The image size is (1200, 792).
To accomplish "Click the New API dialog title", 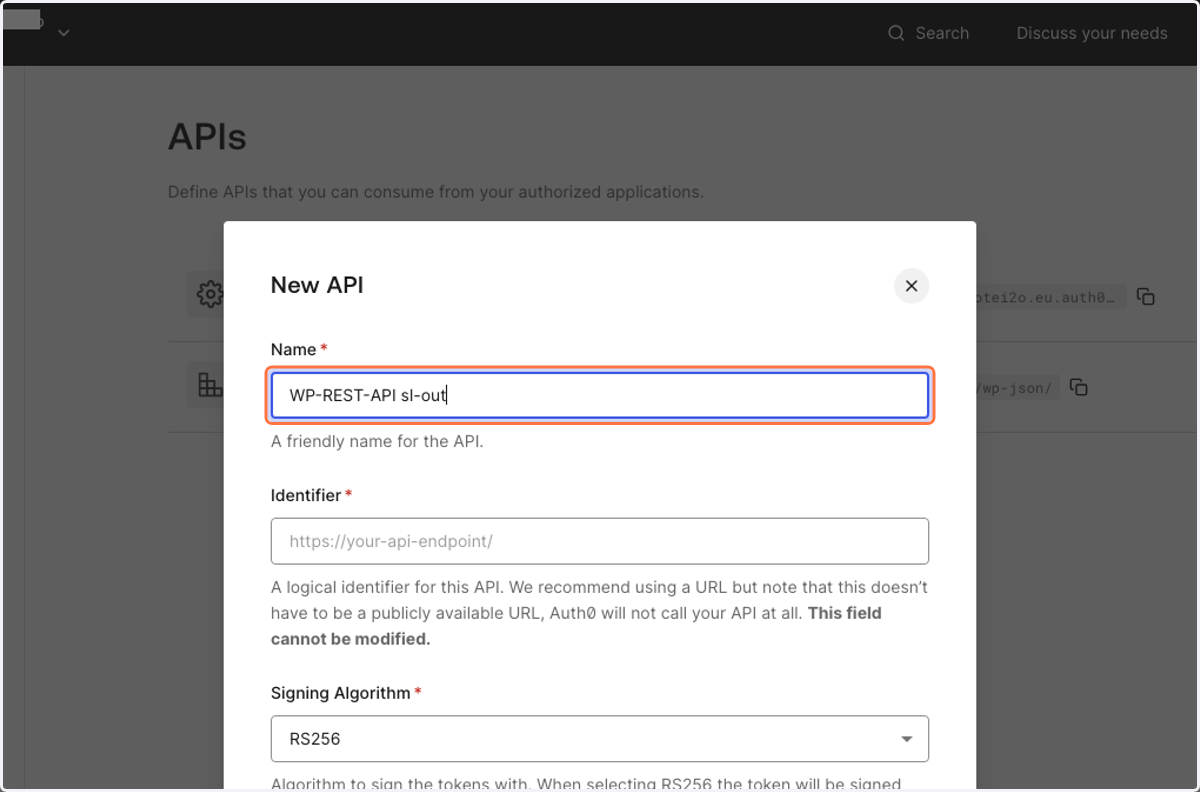I will tap(317, 285).
